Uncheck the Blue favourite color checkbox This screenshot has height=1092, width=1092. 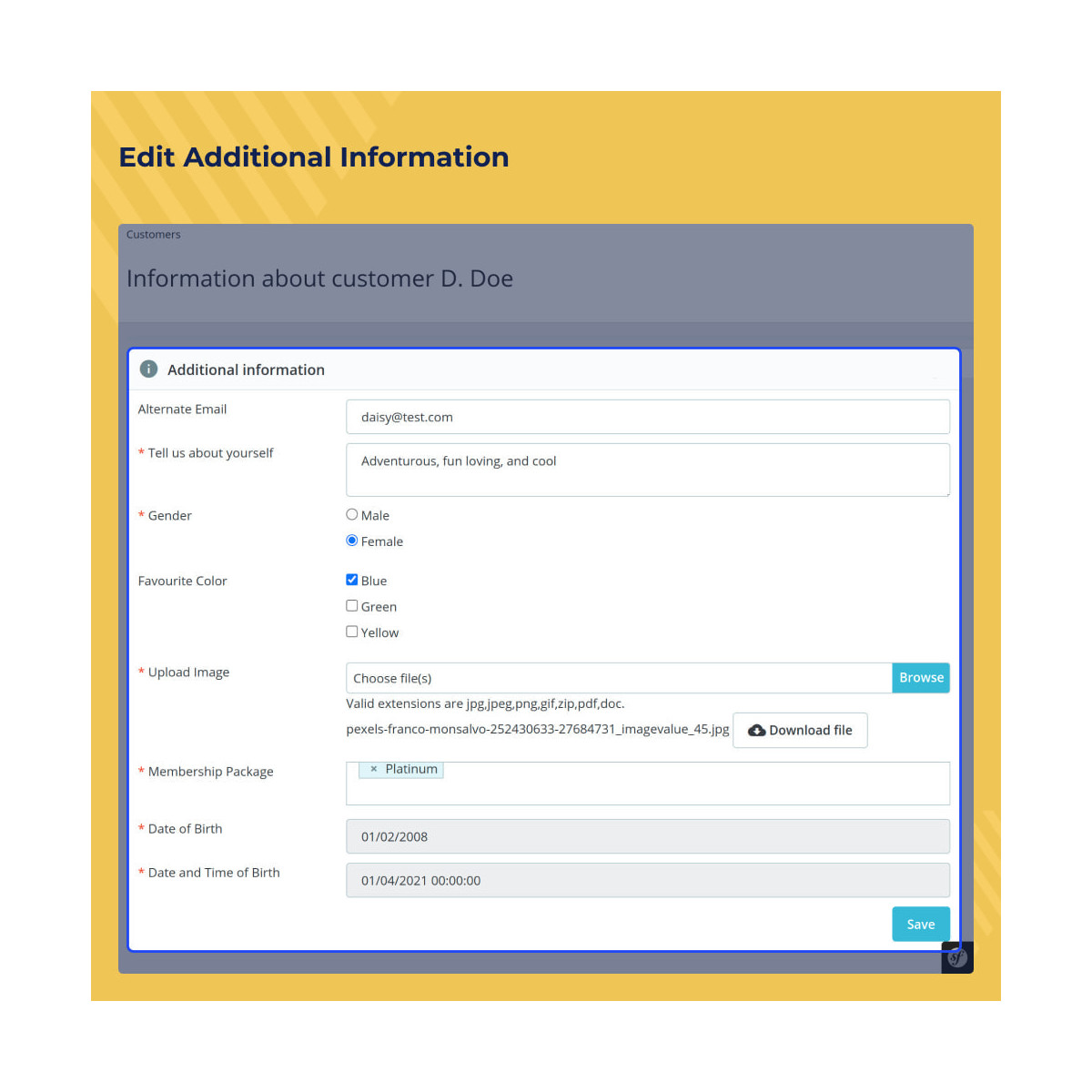tap(351, 579)
